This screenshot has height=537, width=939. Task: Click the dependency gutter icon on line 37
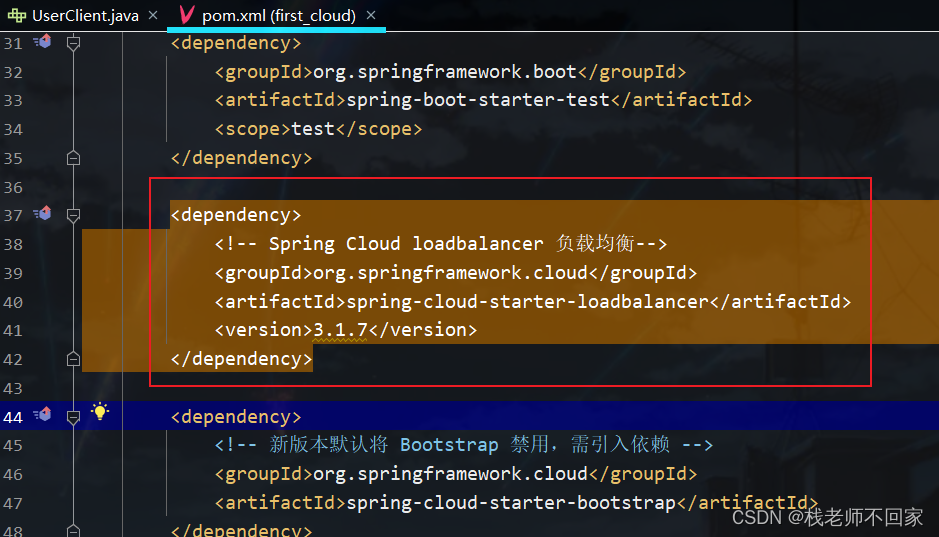click(x=43, y=213)
